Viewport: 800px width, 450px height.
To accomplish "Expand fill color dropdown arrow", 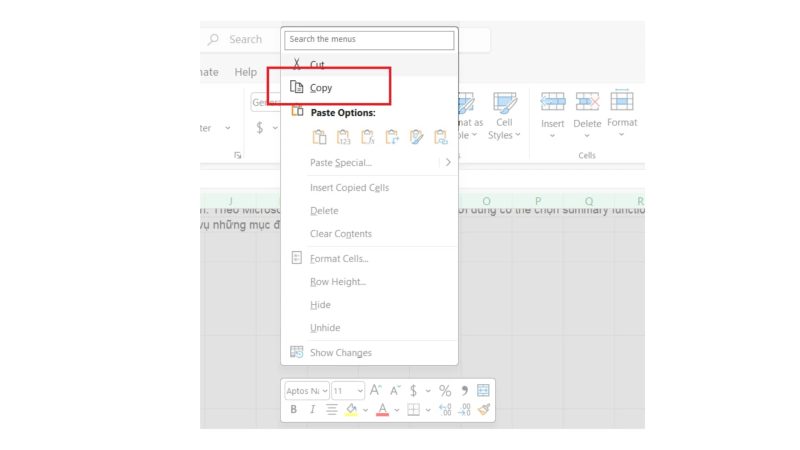I will (365, 410).
